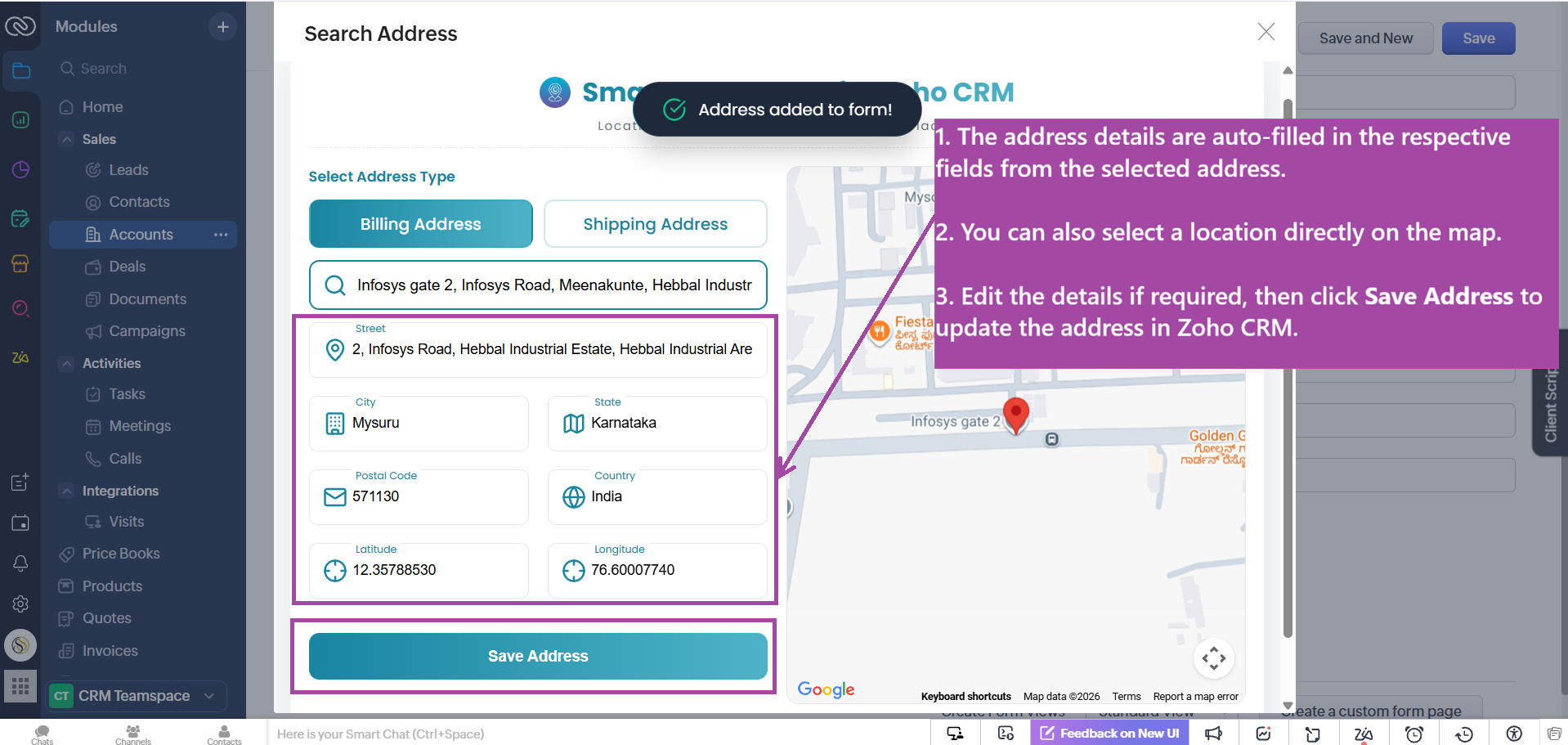The height and width of the screenshot is (745, 1568).
Task: Open the apps grid at the sidebar bottom
Action: click(20, 686)
